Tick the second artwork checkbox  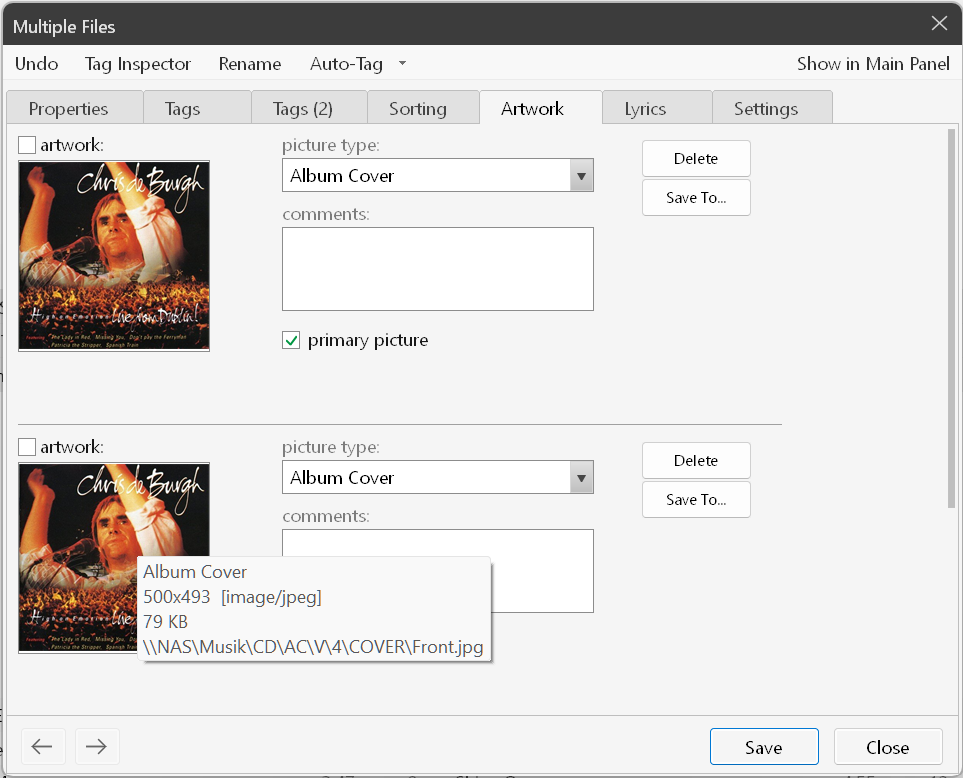click(x=26, y=446)
